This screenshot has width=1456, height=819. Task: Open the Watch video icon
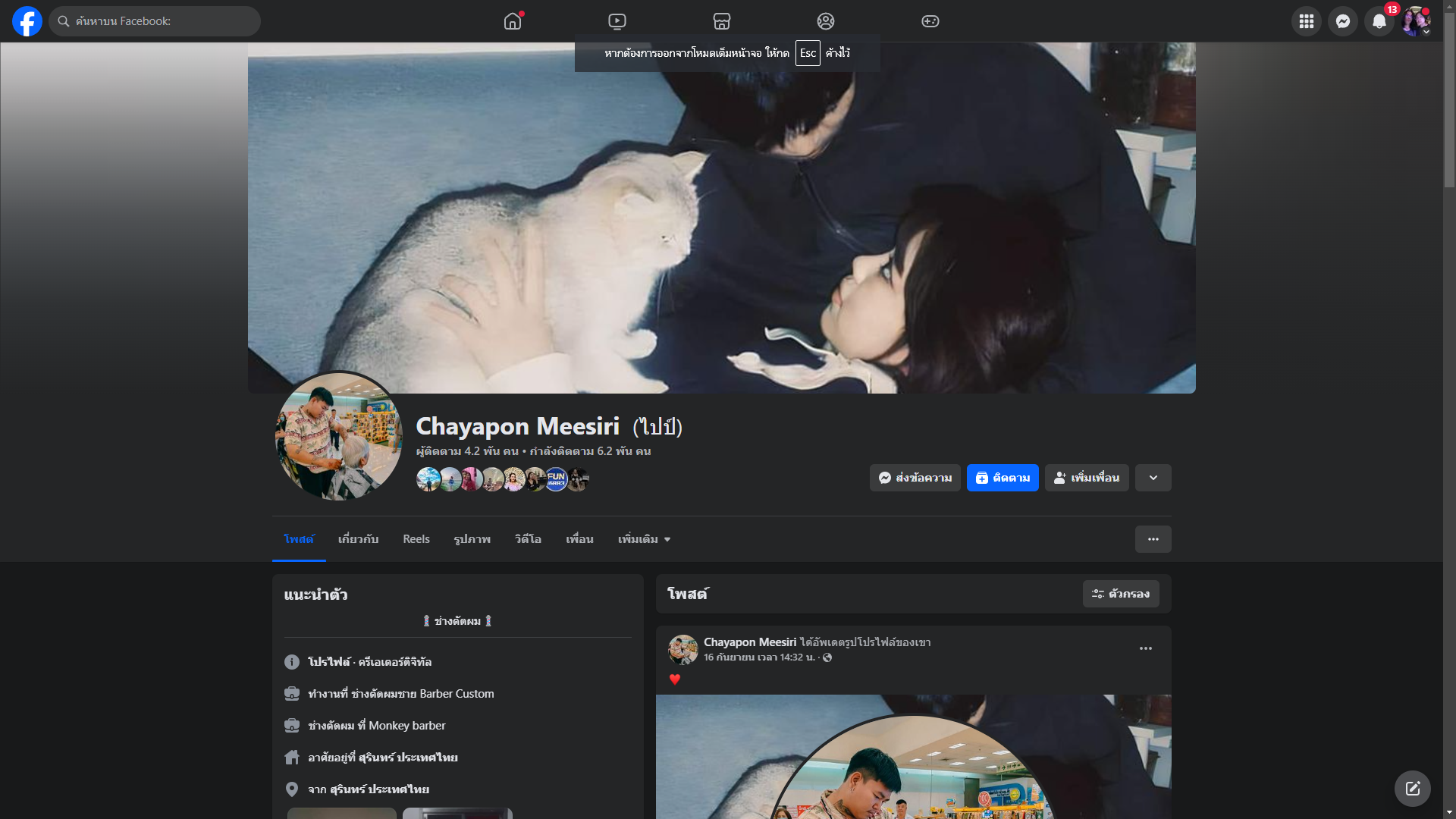617,21
